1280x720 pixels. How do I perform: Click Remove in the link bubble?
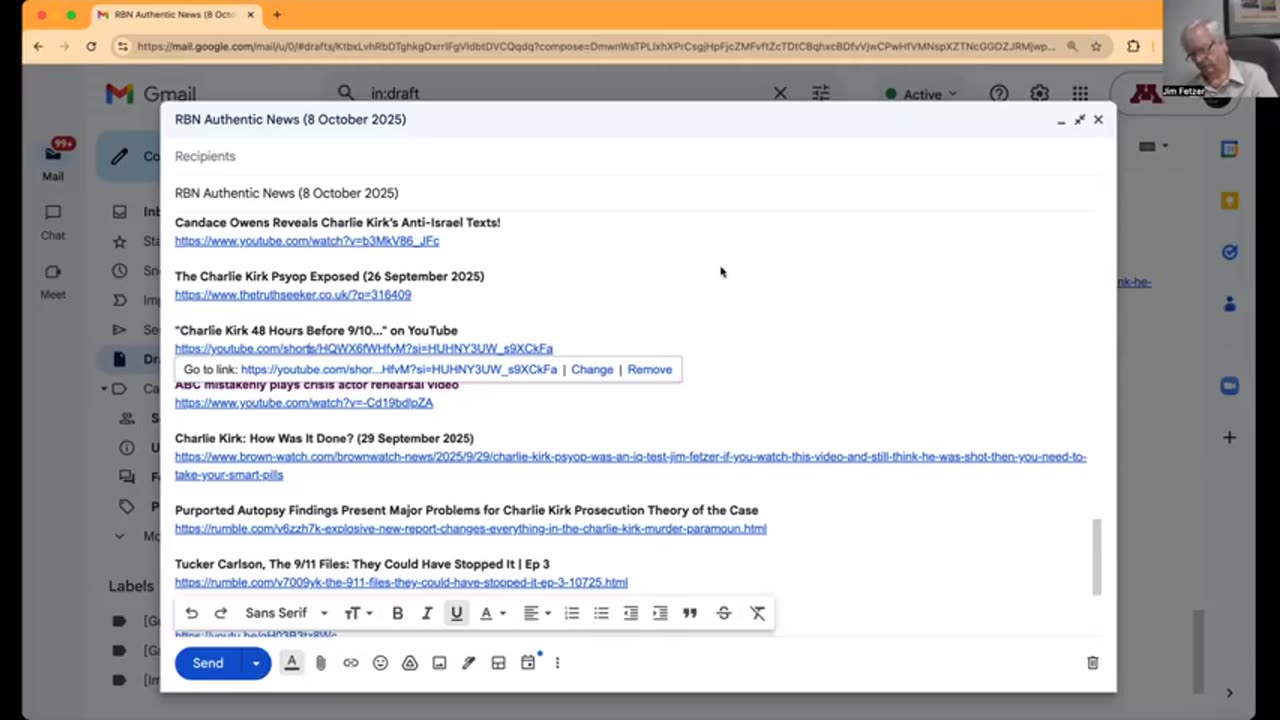(650, 370)
